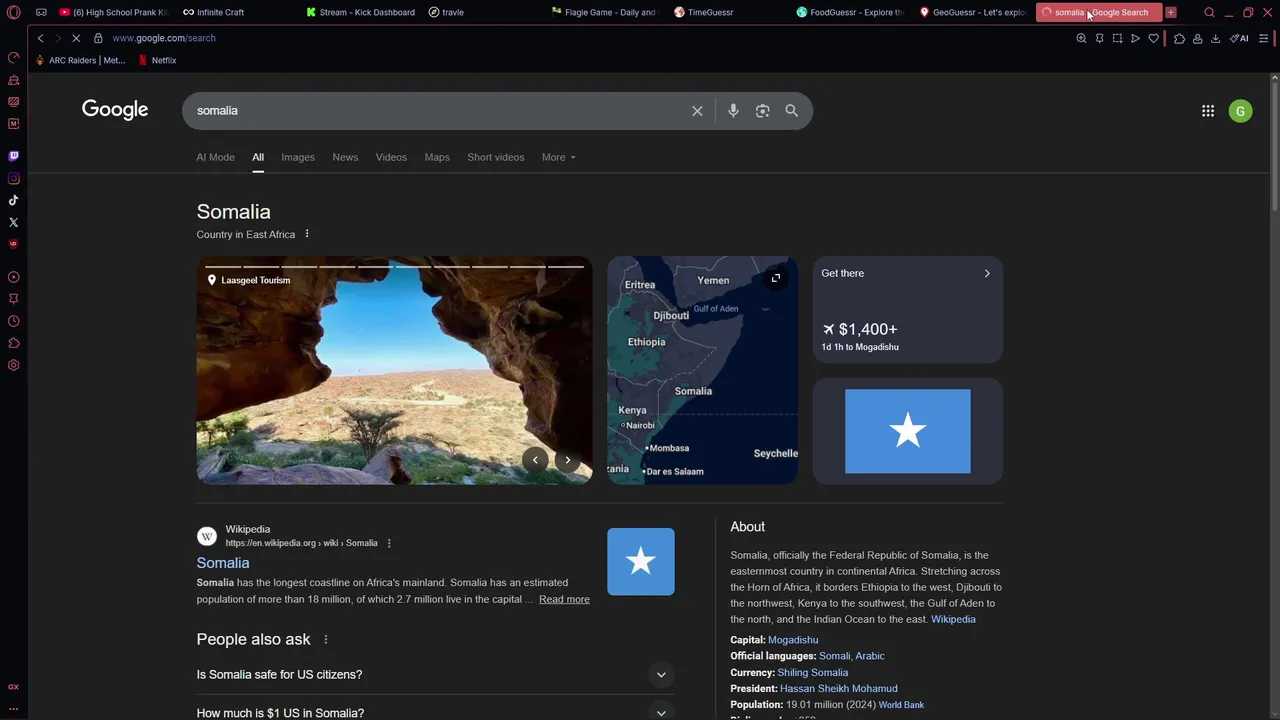The image size is (1280, 720).
Task: Open the Somalia map thumbnail
Action: 702,370
